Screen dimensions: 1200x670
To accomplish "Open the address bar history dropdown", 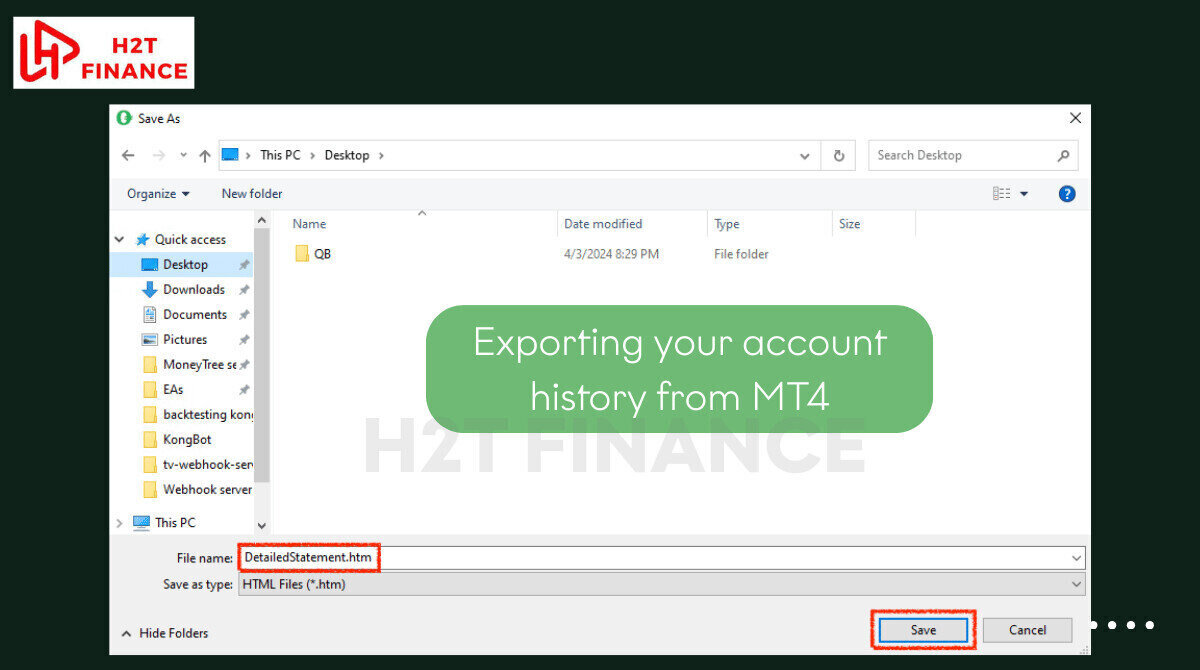I will tap(805, 156).
